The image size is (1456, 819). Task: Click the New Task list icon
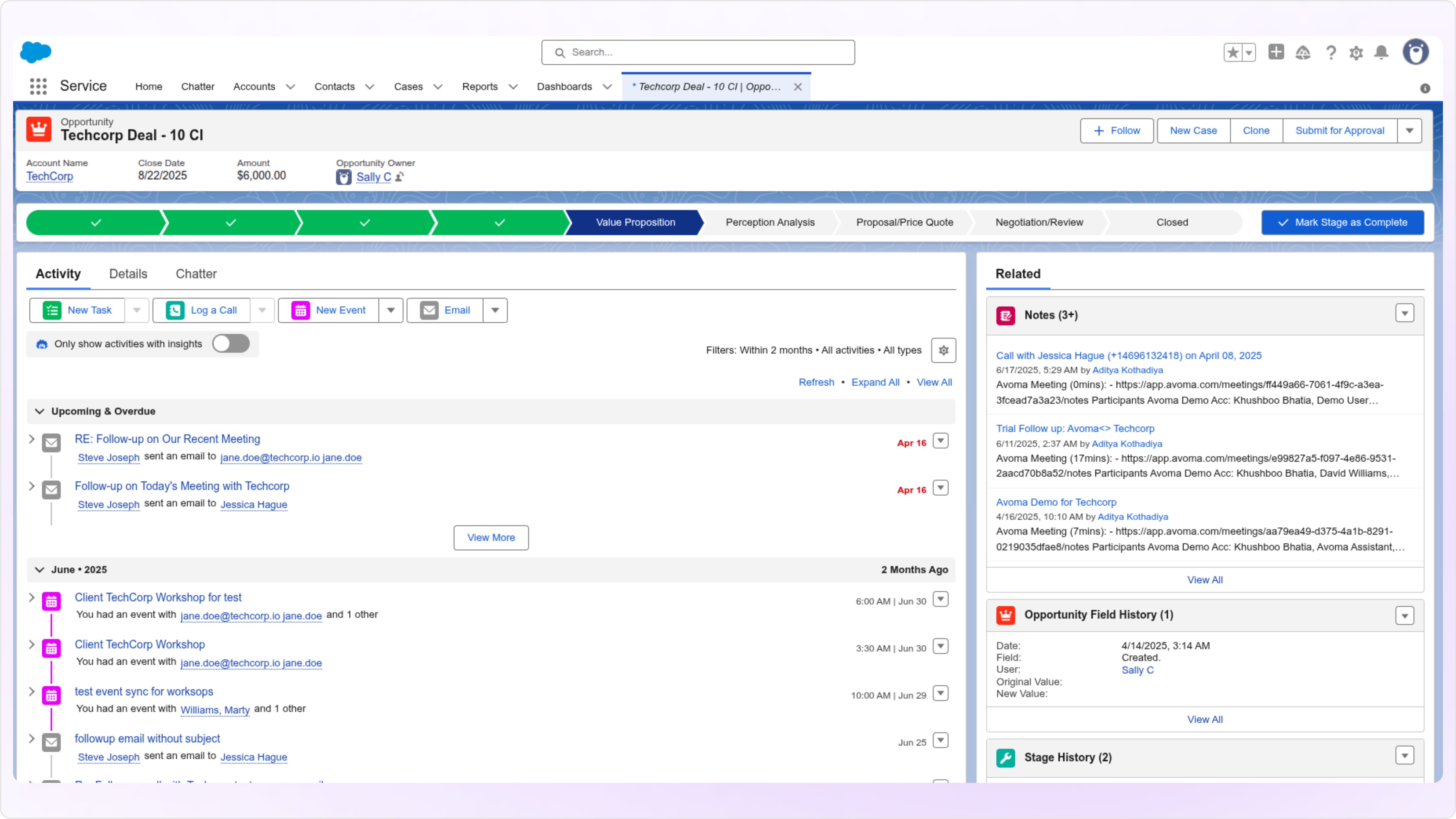pos(52,310)
